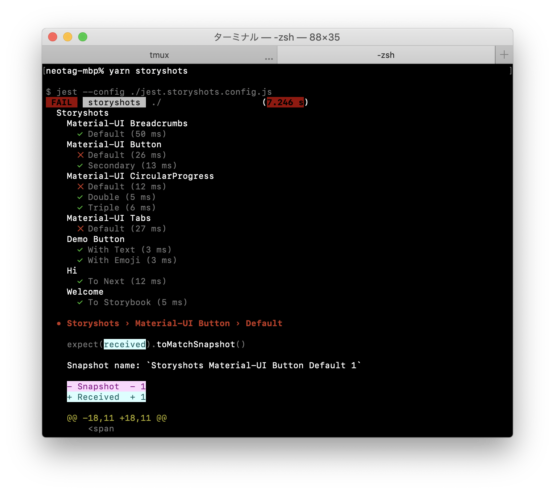Add a new terminal tab with plus button
Image resolution: width=555 pixels, height=493 pixels.
pyautogui.click(x=504, y=55)
